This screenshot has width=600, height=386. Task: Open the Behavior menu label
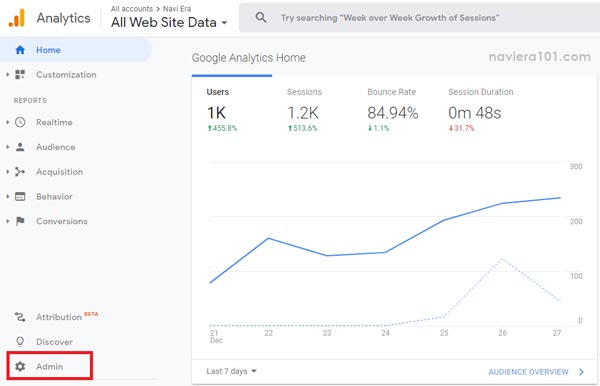(54, 197)
